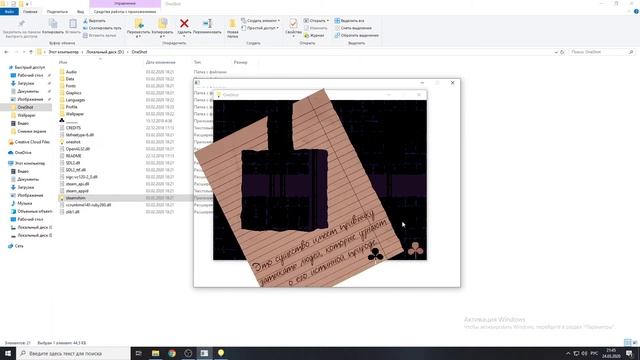Sort by the Размер (Size) column header
640x360 pixels.
click(x=240, y=62)
